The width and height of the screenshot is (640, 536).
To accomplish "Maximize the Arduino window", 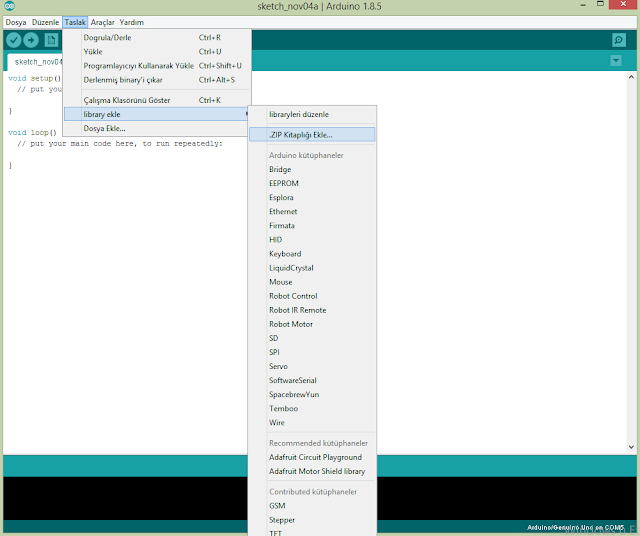I will (600, 4).
